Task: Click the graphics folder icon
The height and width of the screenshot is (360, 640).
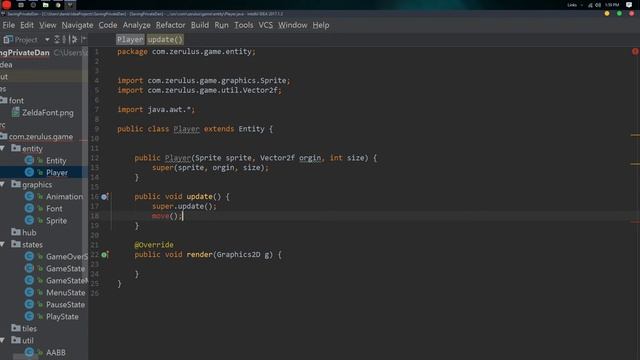Action: tap(16, 184)
